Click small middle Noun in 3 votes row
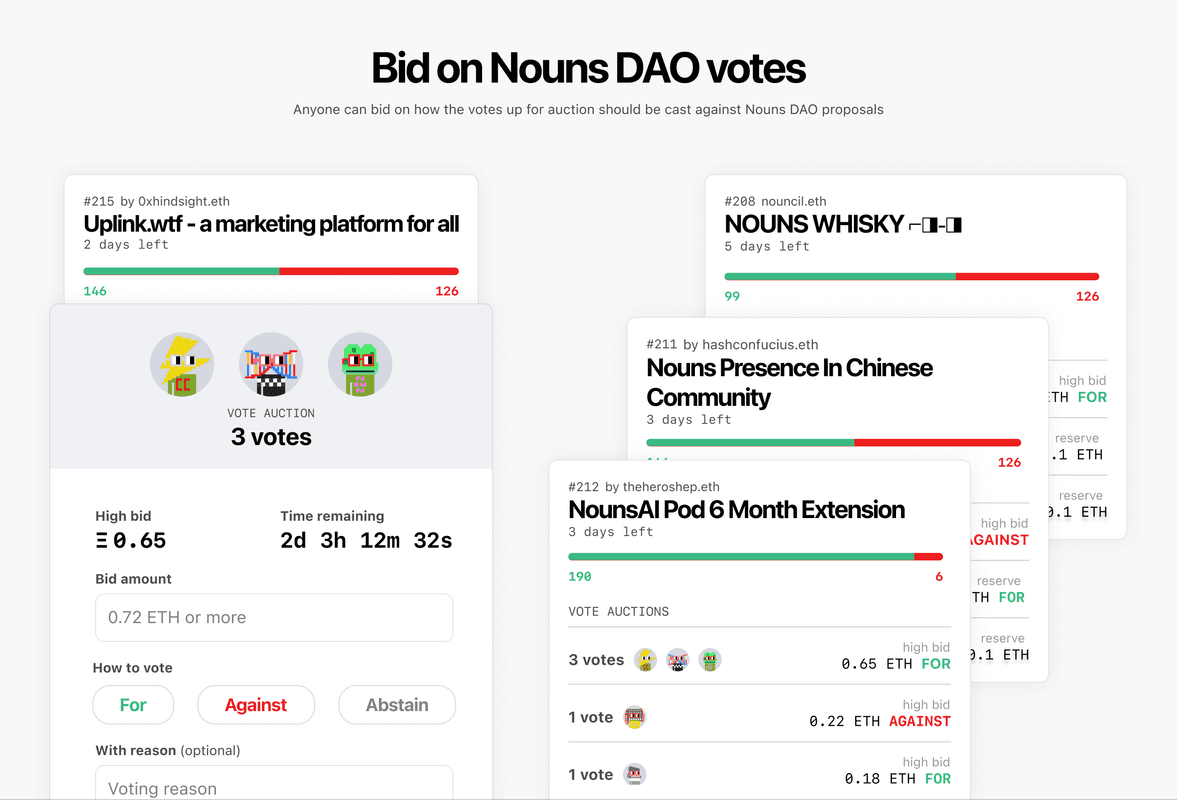Viewport: 1177px width, 800px height. click(678, 660)
